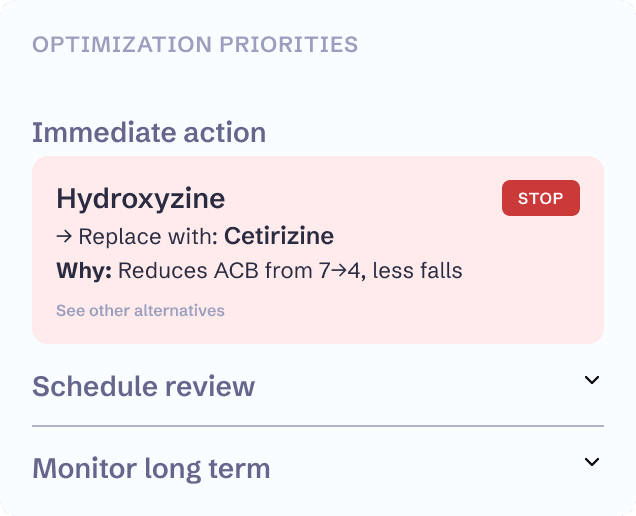Click the red STOP badge
The image size is (636, 516).
pyautogui.click(x=540, y=198)
